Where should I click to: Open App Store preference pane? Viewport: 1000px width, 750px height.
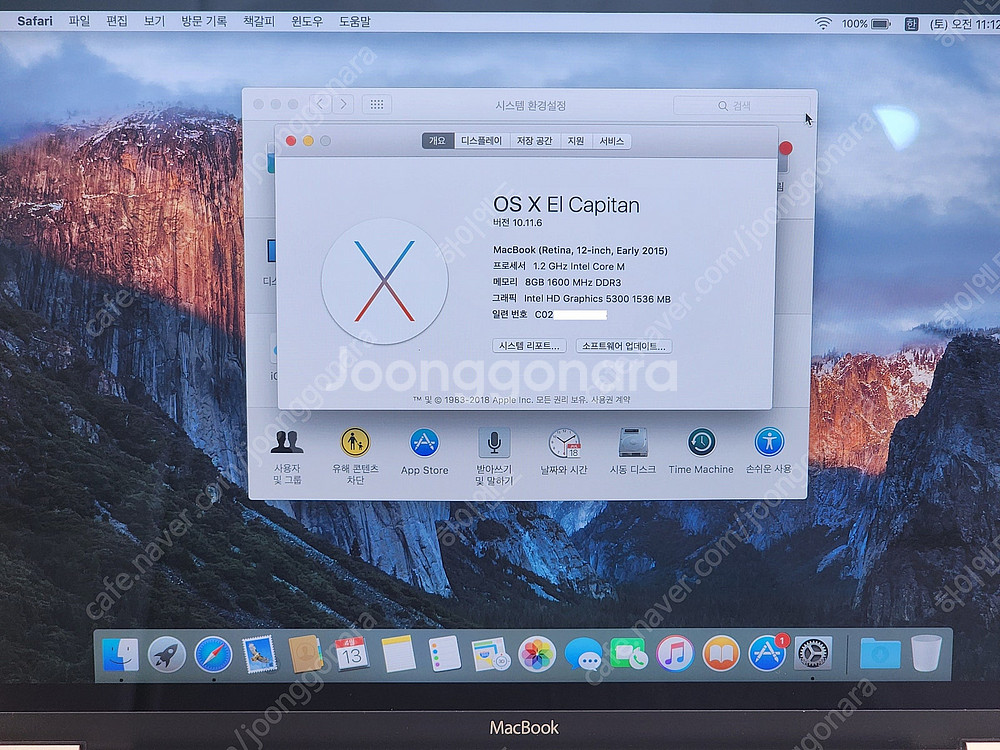click(x=424, y=452)
